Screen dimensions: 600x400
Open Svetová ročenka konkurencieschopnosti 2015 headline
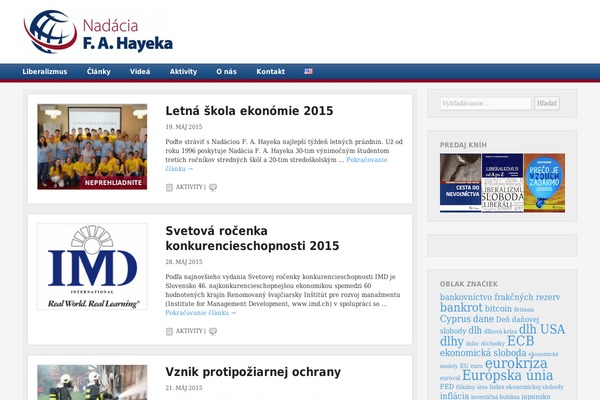tap(252, 238)
